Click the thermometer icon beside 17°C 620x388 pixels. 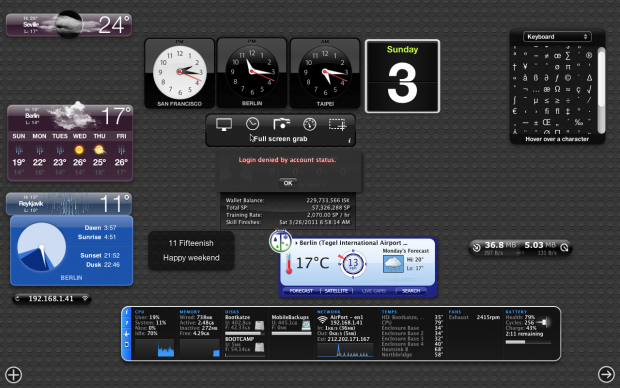tap(289, 264)
